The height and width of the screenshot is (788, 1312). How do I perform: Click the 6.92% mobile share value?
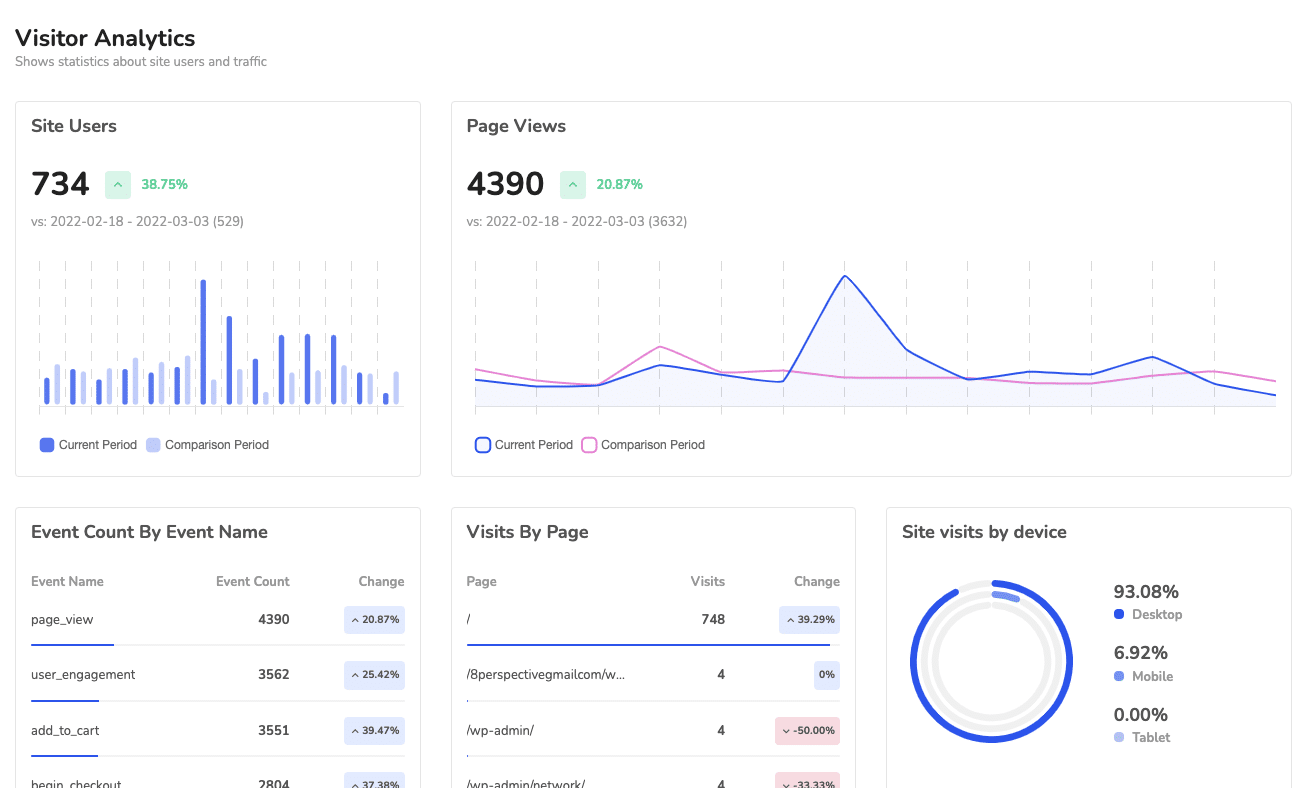[x=1141, y=653]
